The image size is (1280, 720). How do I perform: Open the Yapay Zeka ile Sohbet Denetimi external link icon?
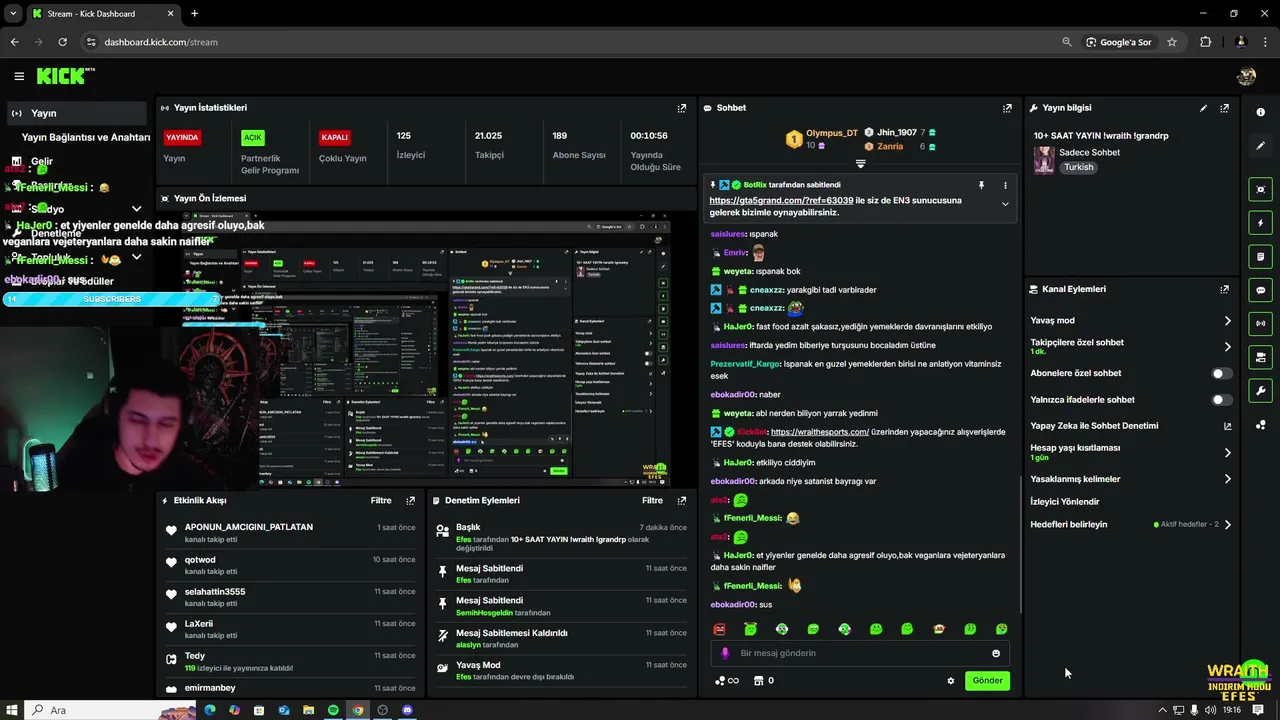point(1228,426)
